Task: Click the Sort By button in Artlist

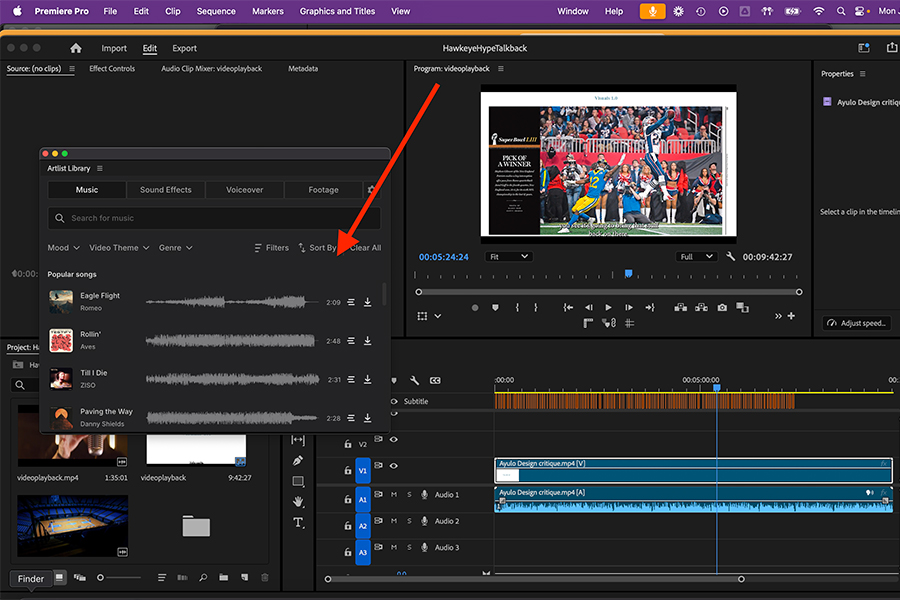Action: point(317,247)
